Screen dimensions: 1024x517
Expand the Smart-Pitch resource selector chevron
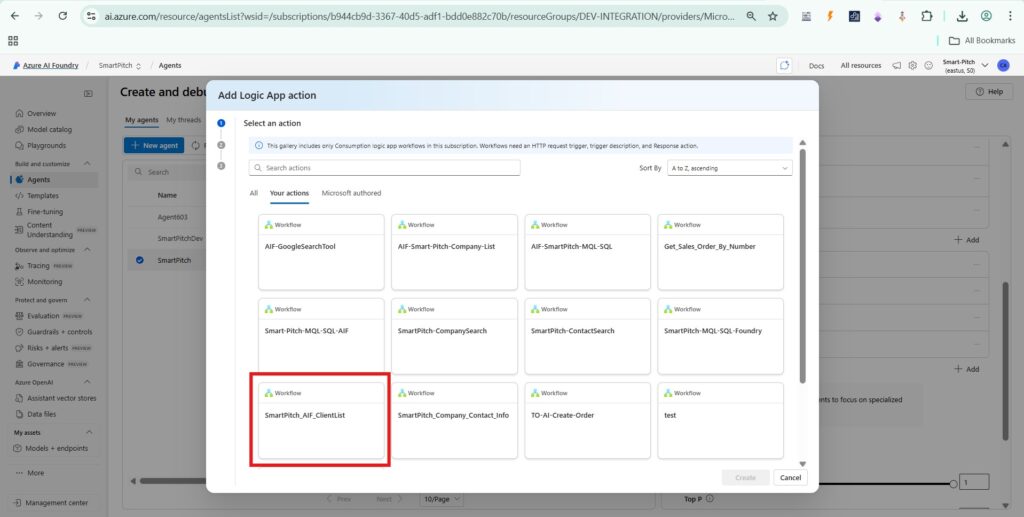tap(986, 65)
